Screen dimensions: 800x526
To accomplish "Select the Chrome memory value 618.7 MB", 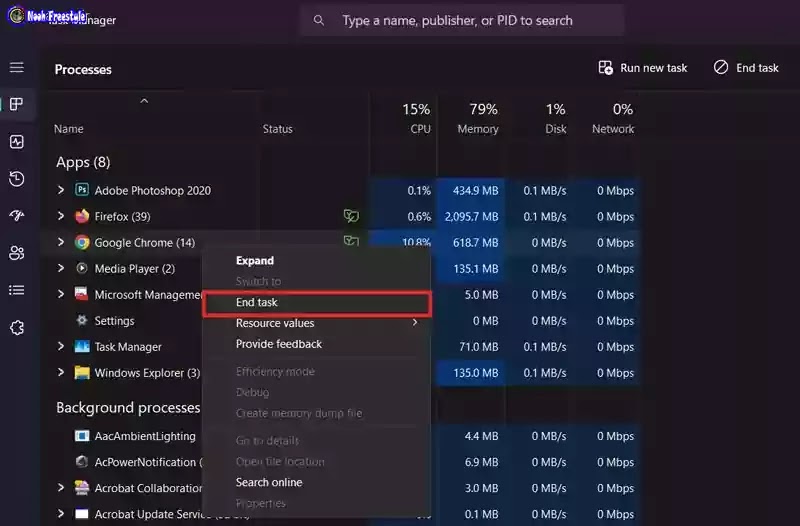I will pos(476,243).
